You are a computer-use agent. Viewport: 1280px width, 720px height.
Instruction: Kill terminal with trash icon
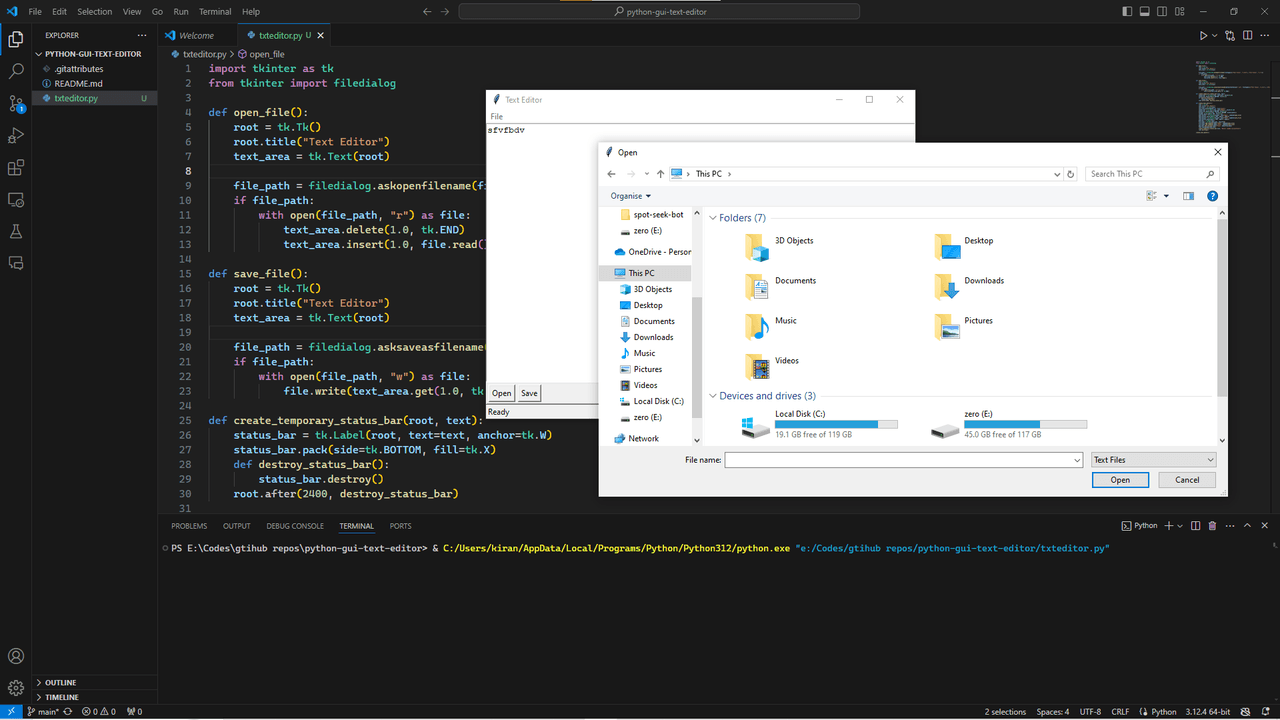[x=1212, y=526]
